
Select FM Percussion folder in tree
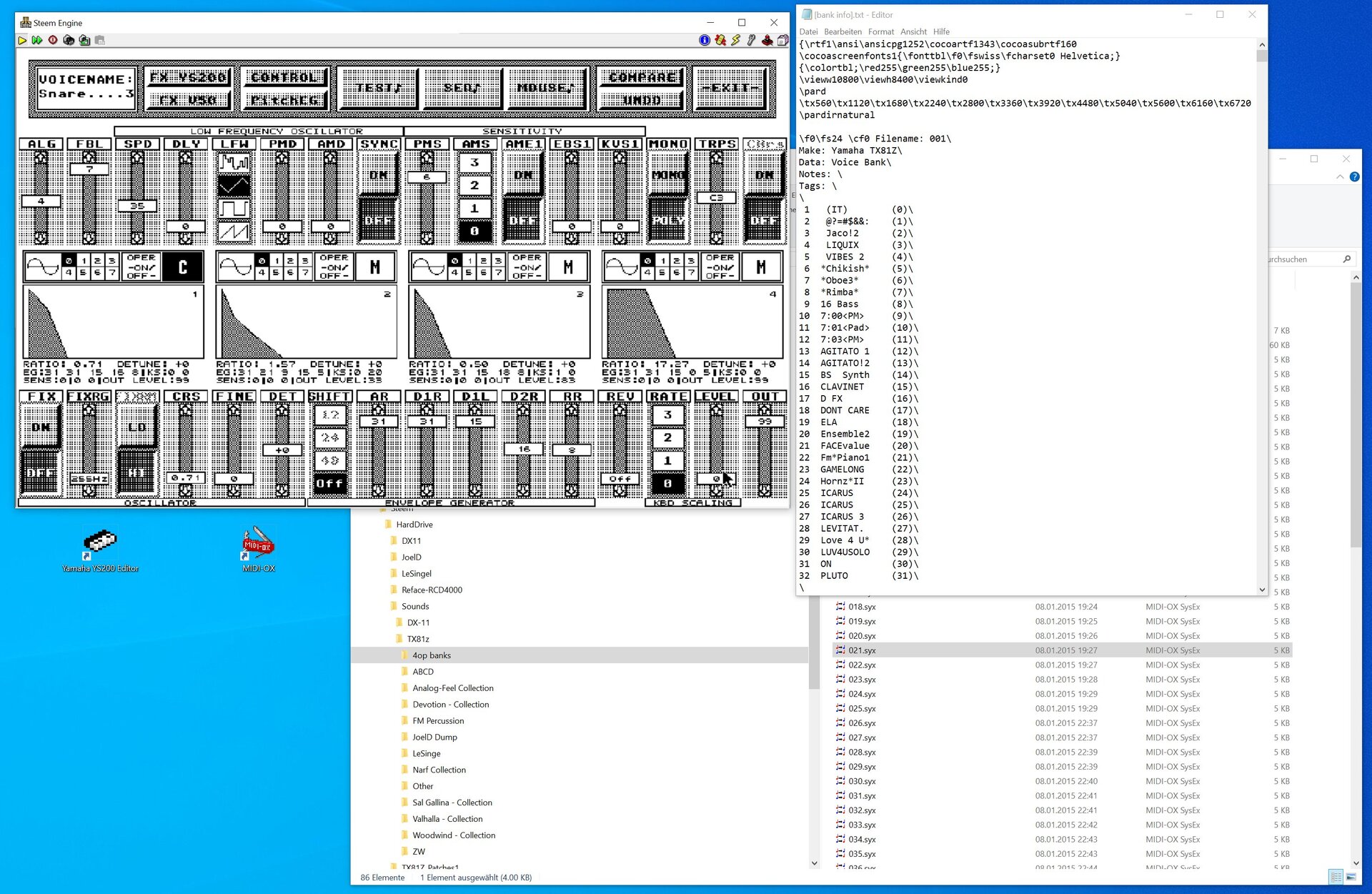point(438,721)
